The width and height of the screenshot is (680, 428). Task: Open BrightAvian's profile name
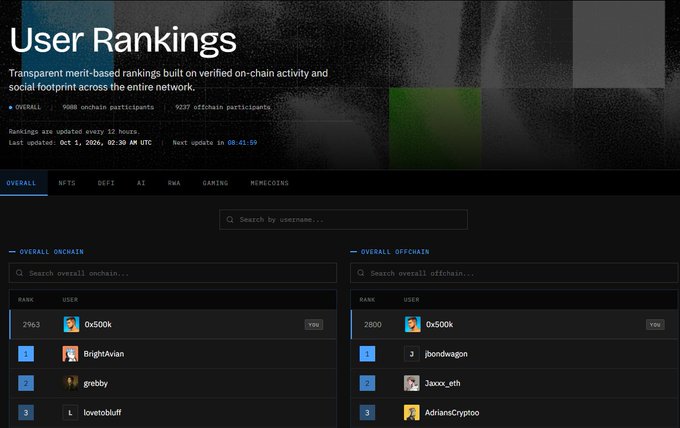[x=104, y=354]
